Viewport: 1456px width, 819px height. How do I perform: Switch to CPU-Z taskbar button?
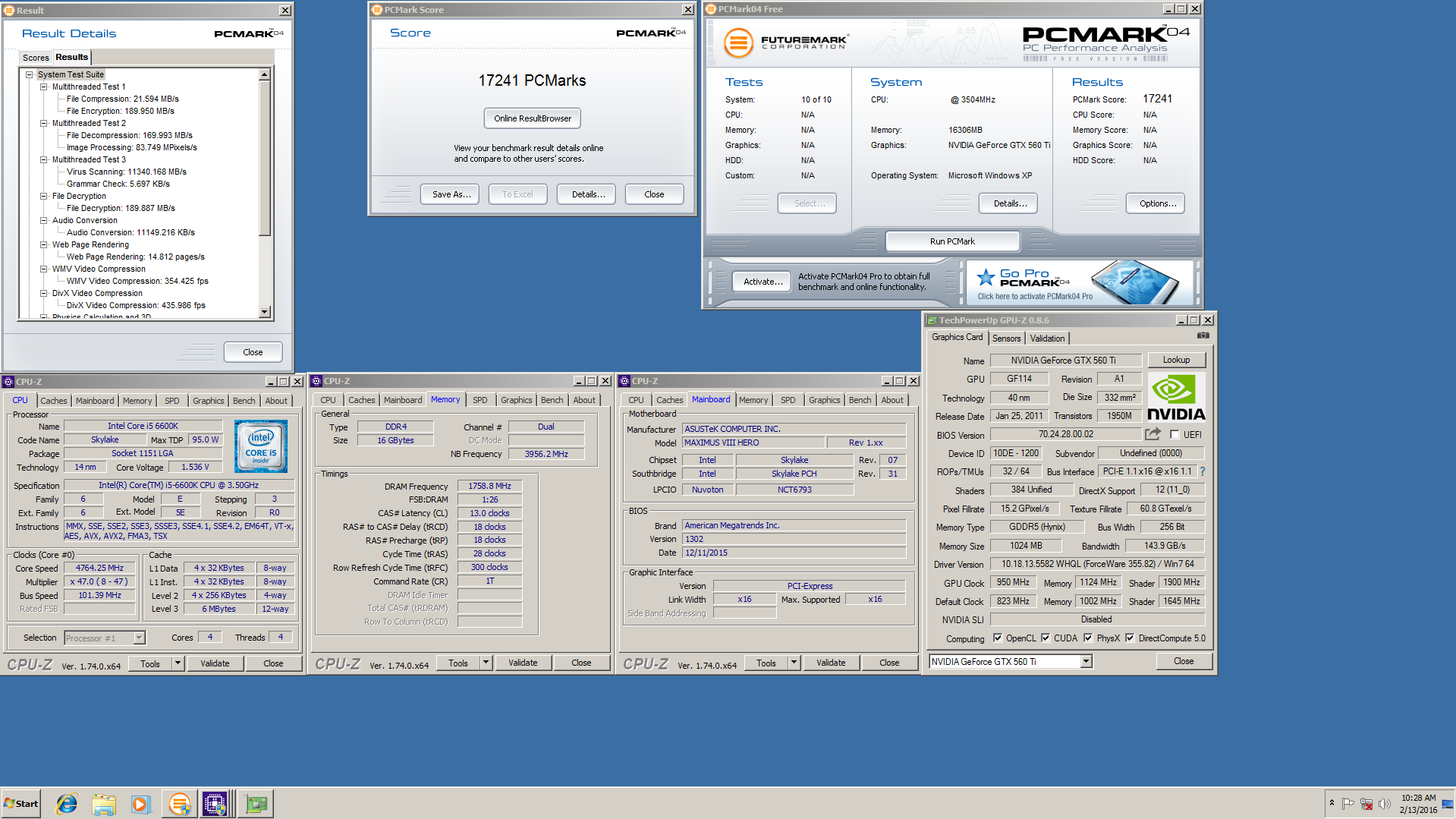click(215, 804)
